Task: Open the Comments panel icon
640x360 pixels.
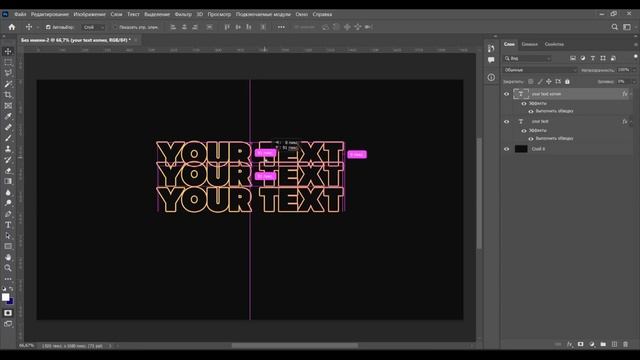Action: coord(491,60)
